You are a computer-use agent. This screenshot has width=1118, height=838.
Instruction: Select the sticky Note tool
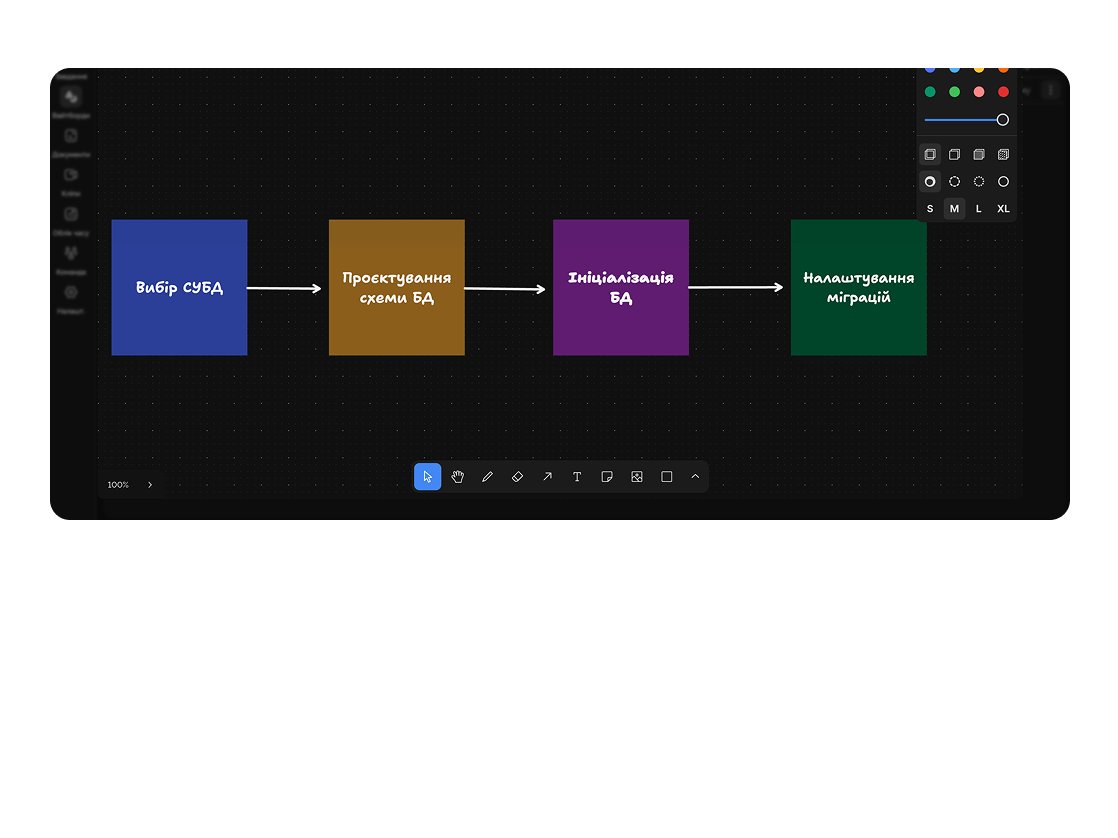[607, 477]
